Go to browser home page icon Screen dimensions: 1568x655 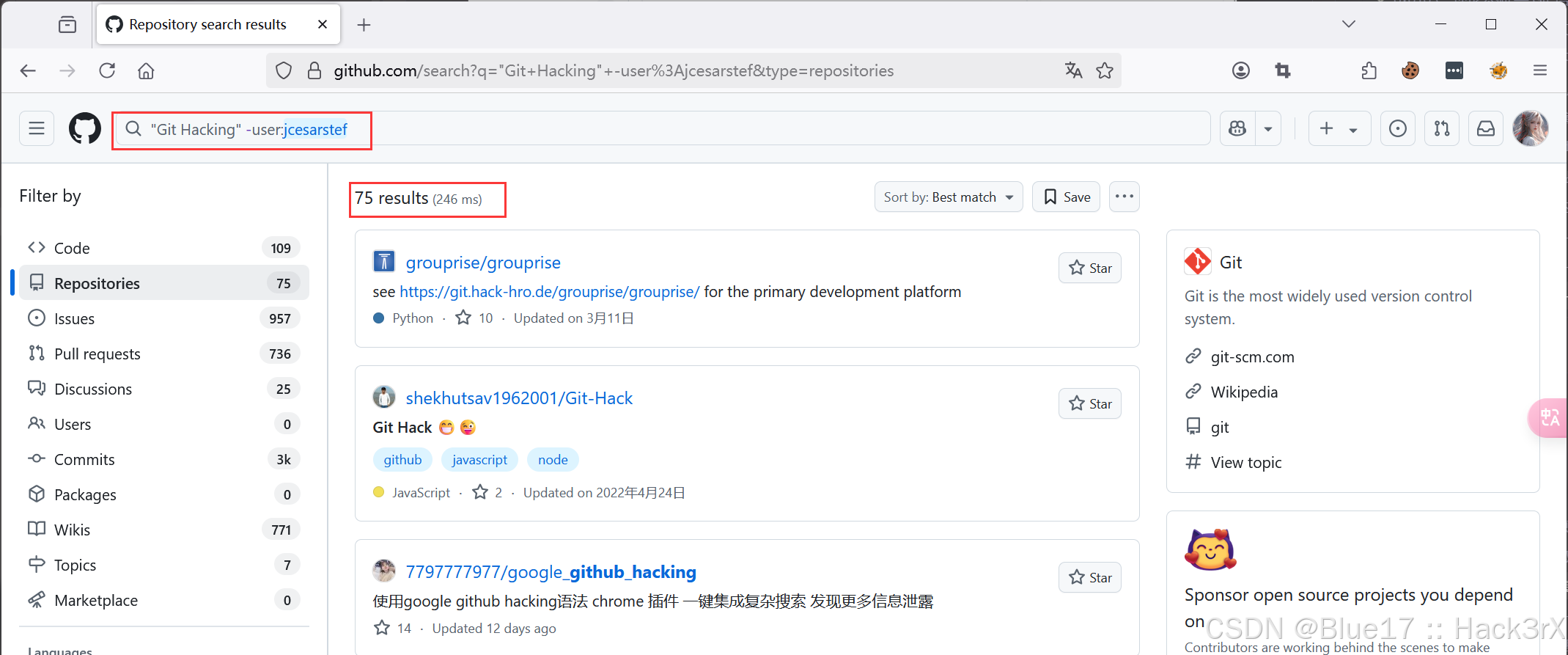tap(146, 70)
